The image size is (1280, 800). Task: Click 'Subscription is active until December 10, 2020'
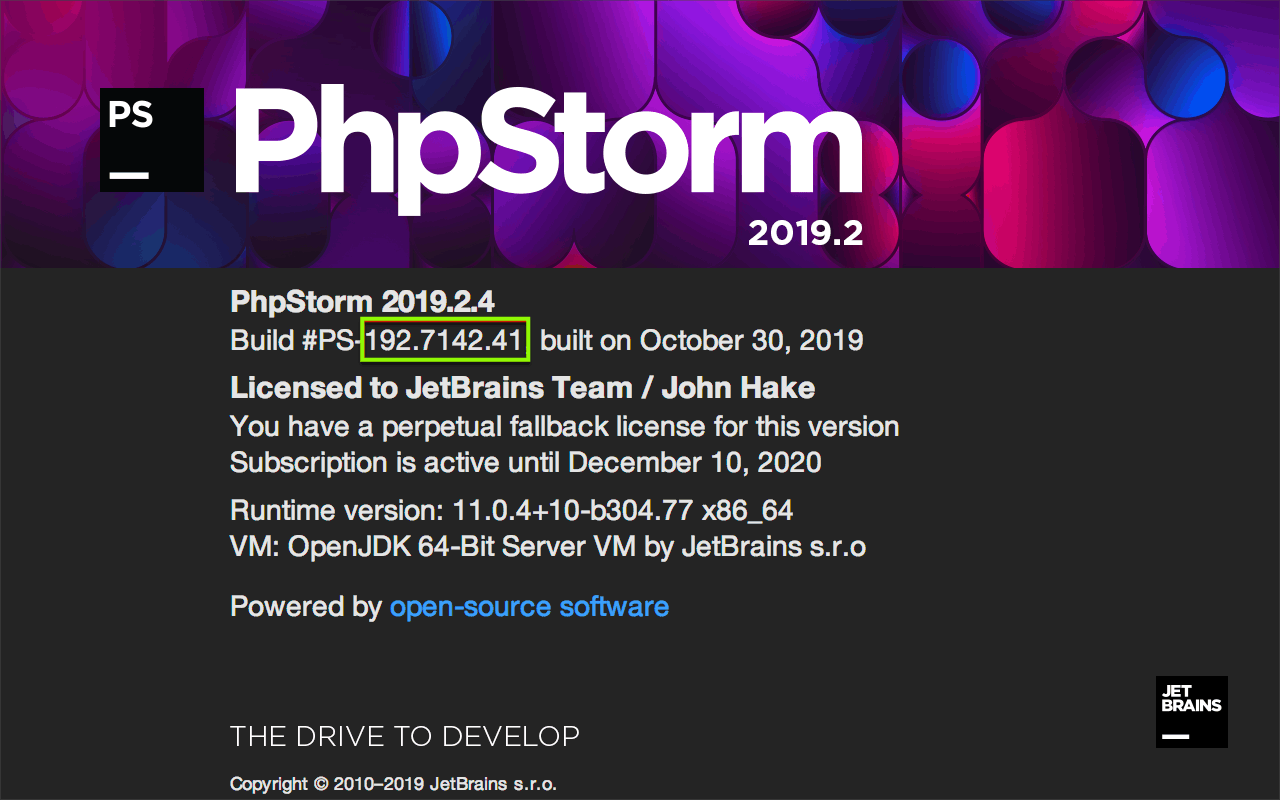click(526, 462)
